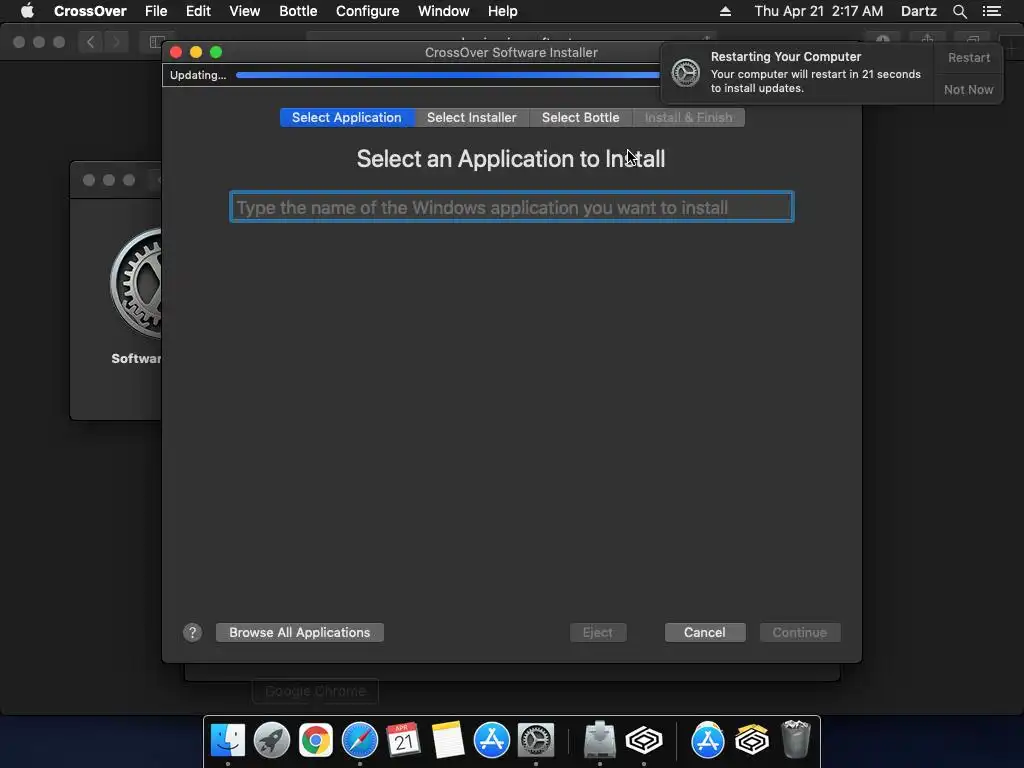Click the forward arrow in background Safari toolbar
The width and height of the screenshot is (1024, 768).
click(x=116, y=42)
